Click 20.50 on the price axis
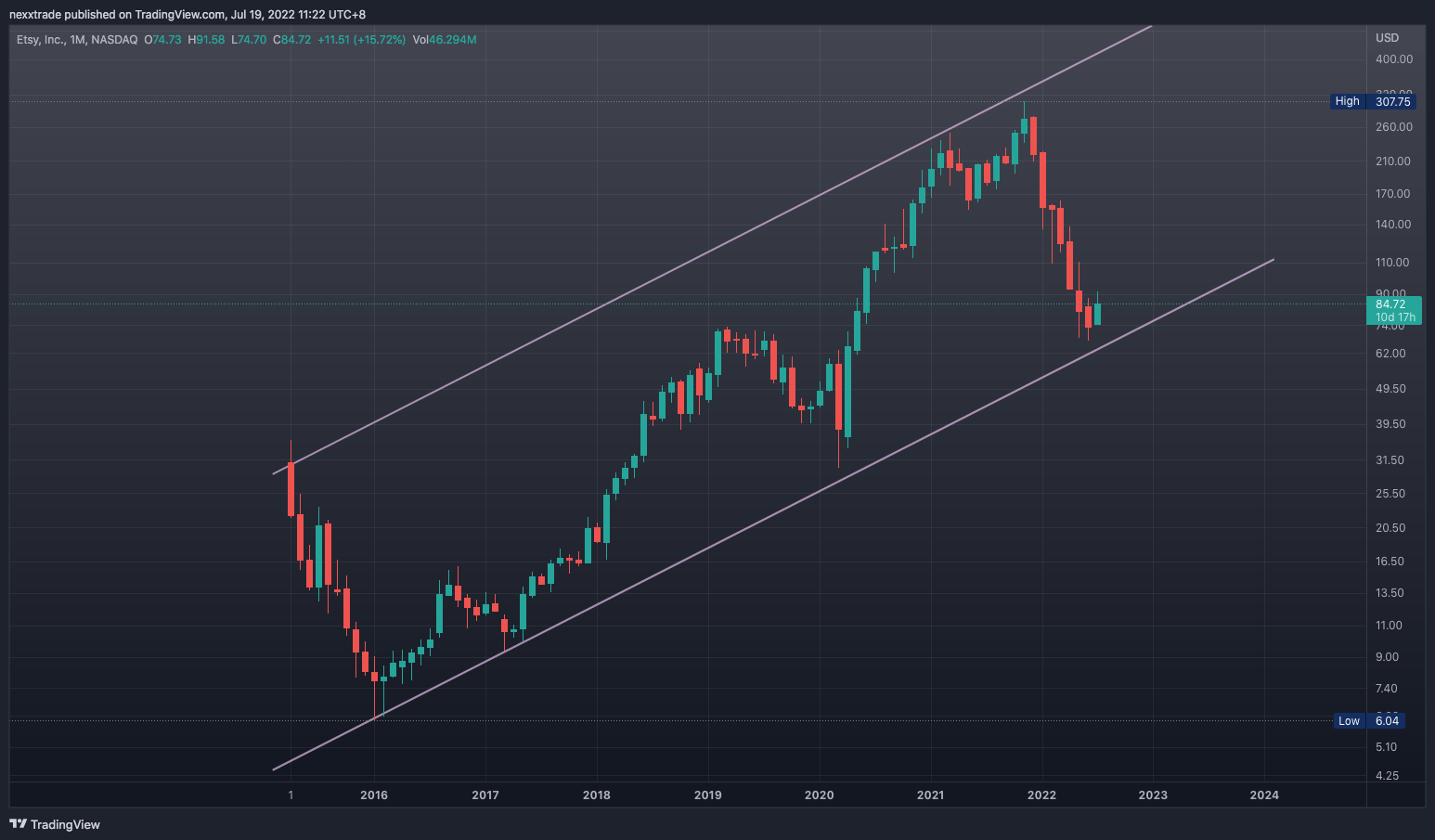Image resolution: width=1435 pixels, height=840 pixels. click(x=1390, y=527)
